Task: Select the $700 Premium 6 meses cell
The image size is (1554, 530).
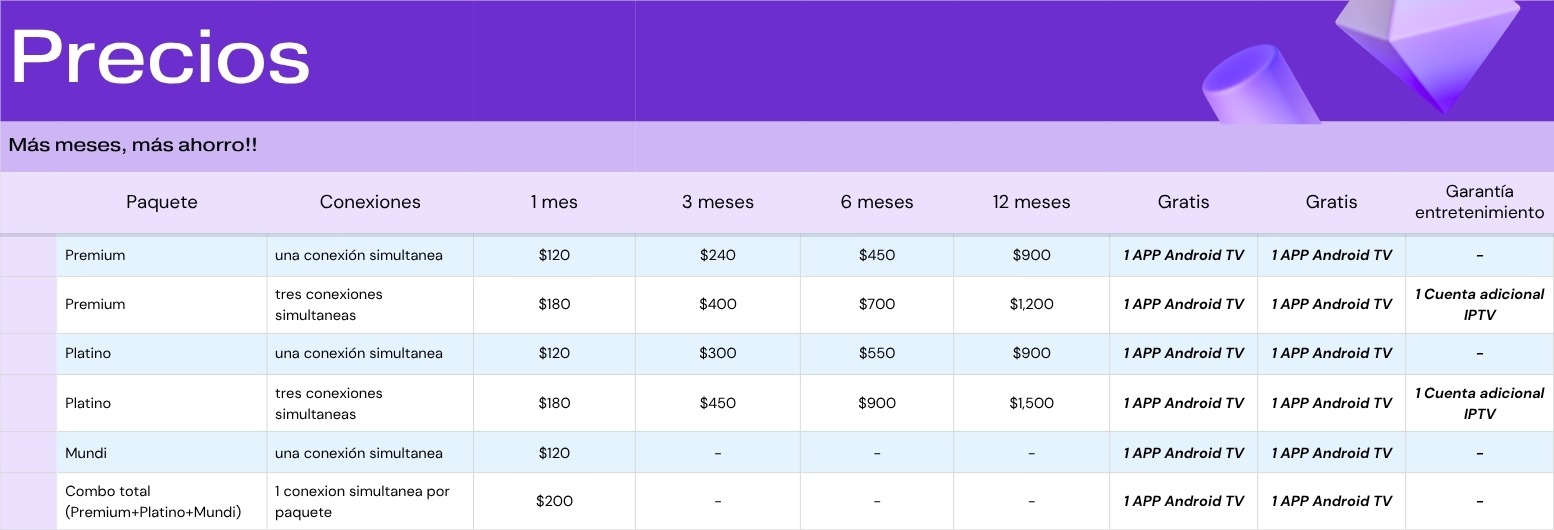Action: (877, 304)
